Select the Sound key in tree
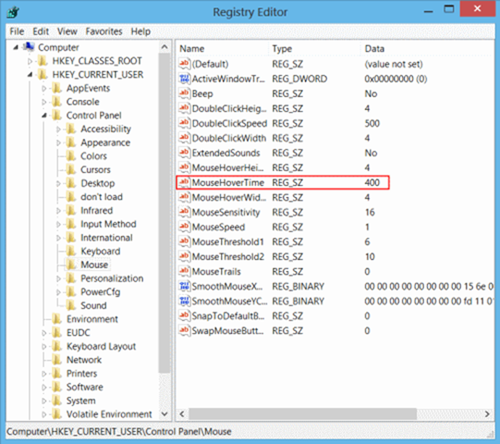The width and height of the screenshot is (500, 444). [93, 305]
